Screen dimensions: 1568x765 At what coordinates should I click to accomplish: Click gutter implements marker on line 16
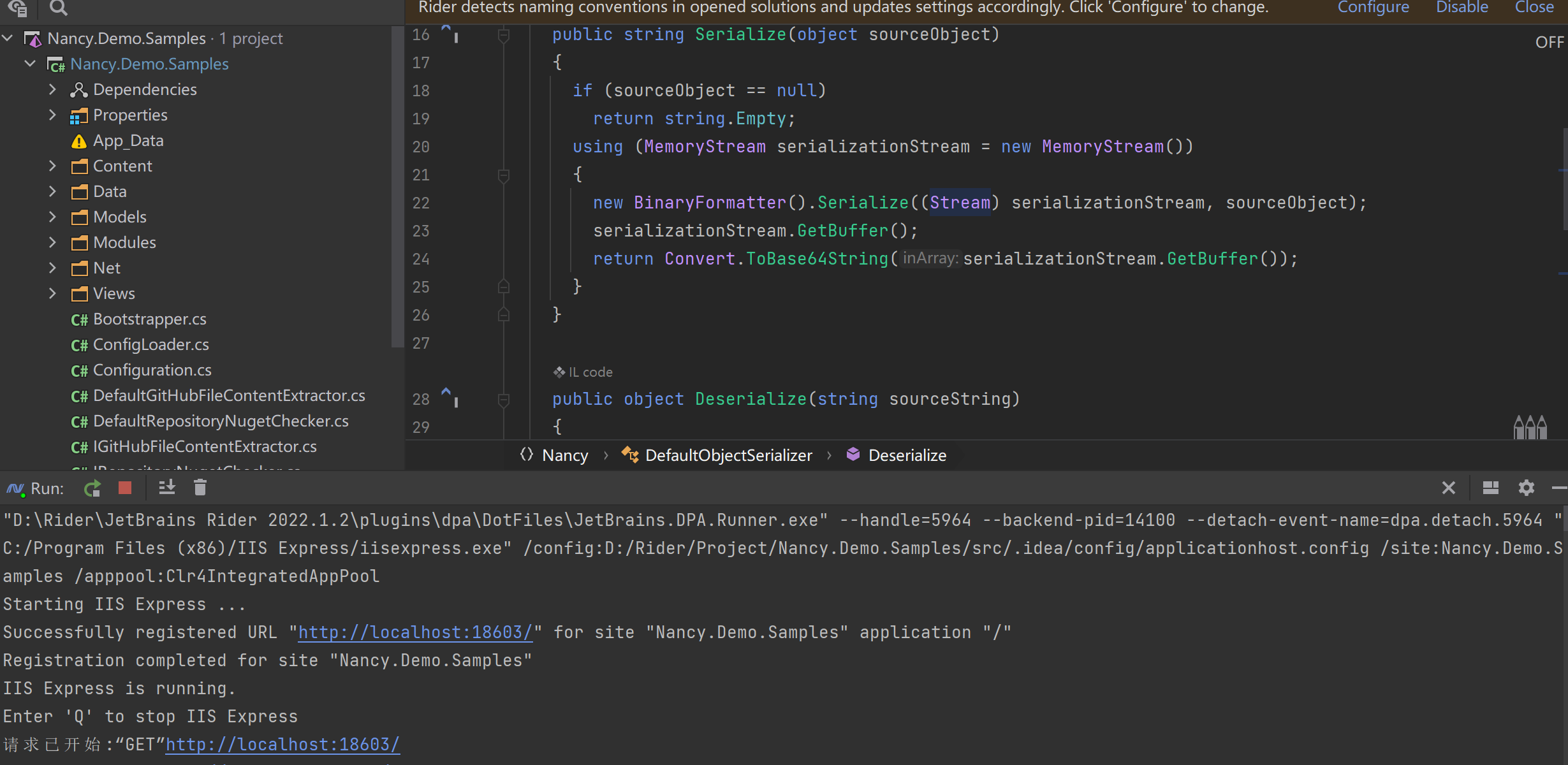[x=449, y=33]
